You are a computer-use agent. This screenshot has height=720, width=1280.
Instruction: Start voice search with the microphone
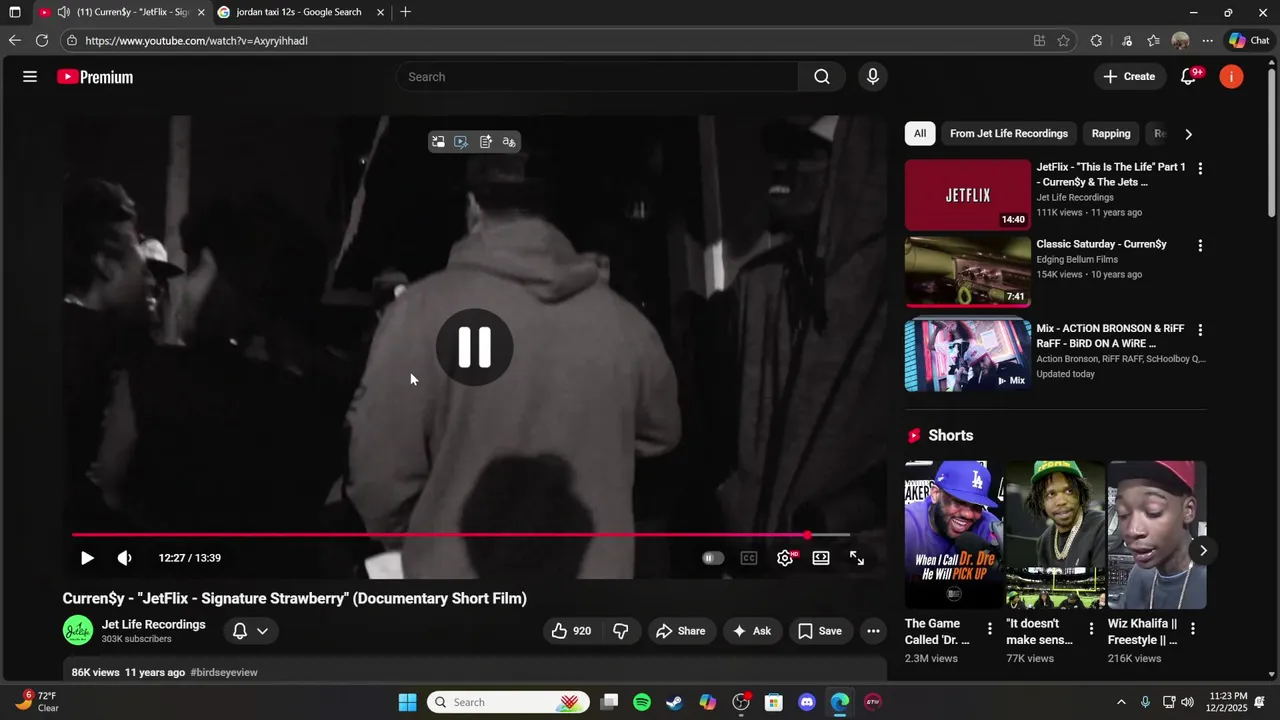point(873,77)
